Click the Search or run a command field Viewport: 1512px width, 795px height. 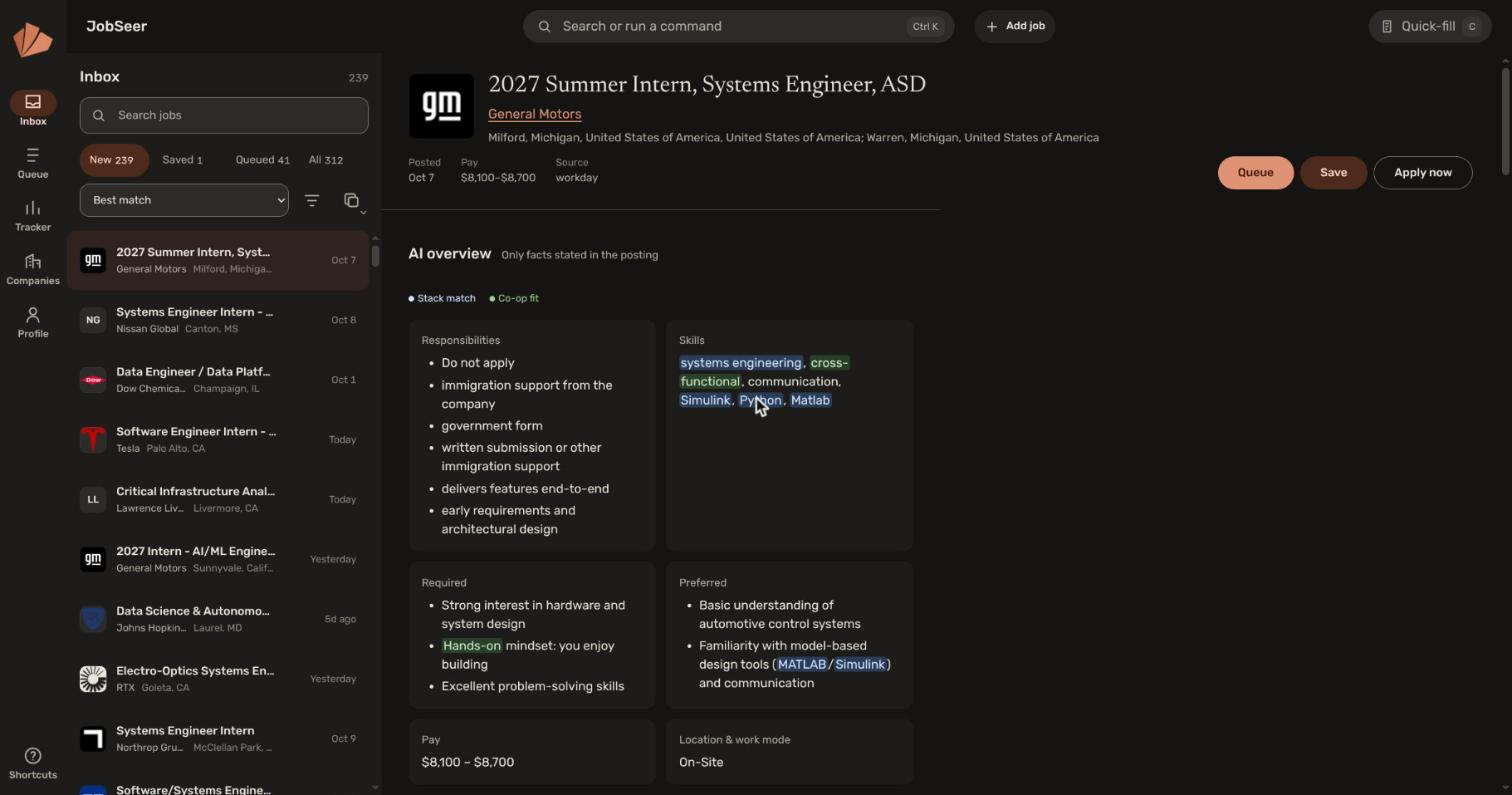pos(738,26)
